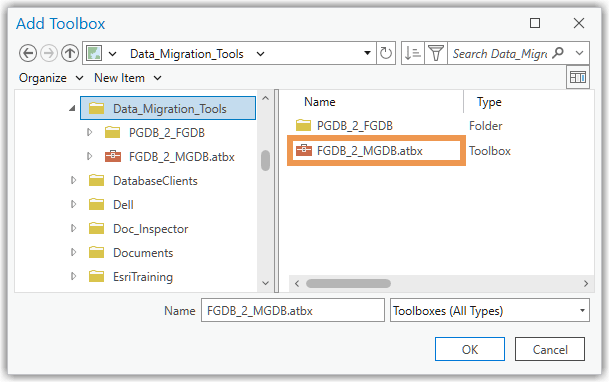Viewport: 610px width, 383px height.
Task: Expand the Doc_Inspector folder node
Action: pyautogui.click(x=73, y=228)
